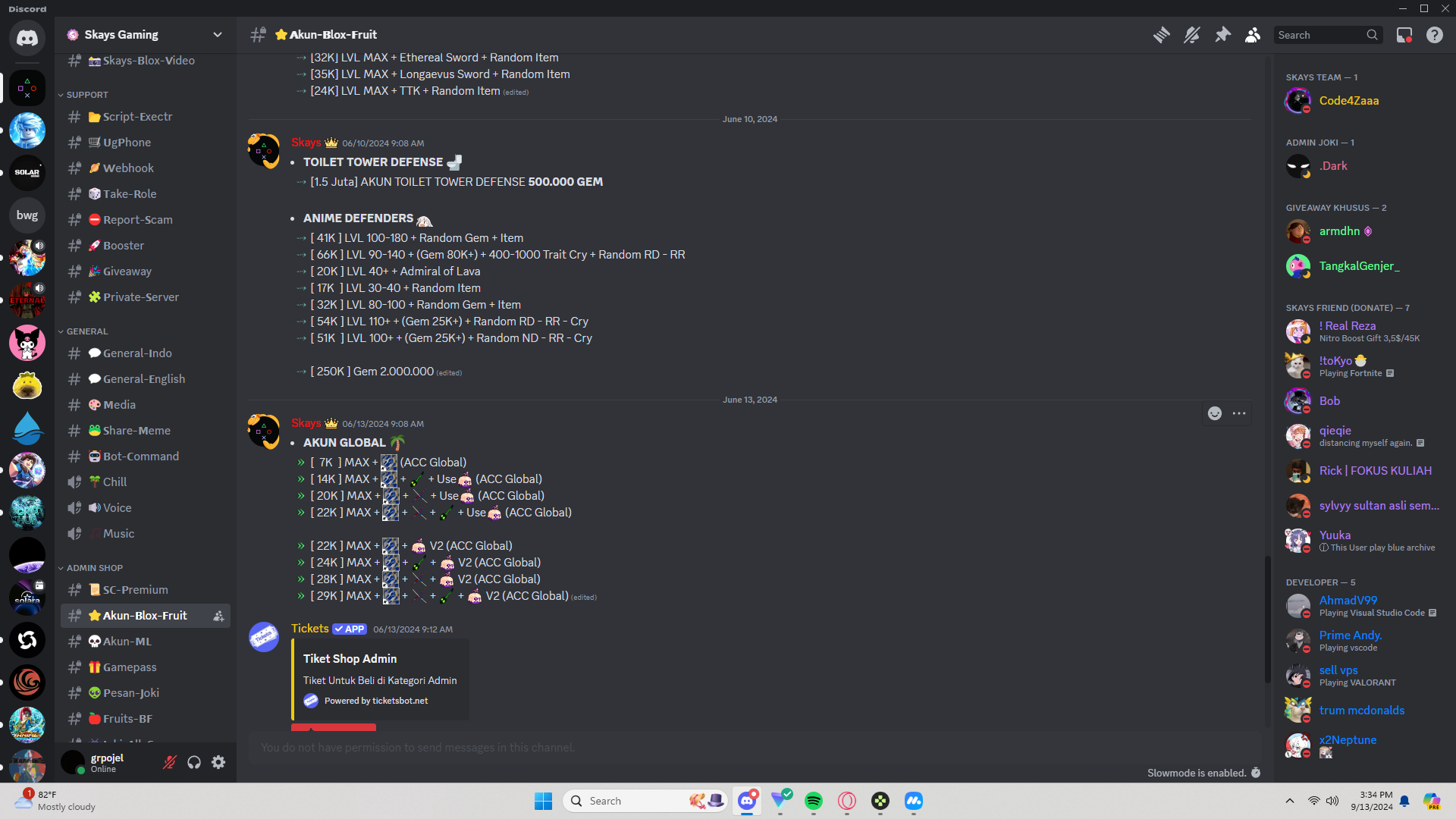Click the Tickets bot avatar
Screen dimensions: 1456x819
click(x=264, y=637)
